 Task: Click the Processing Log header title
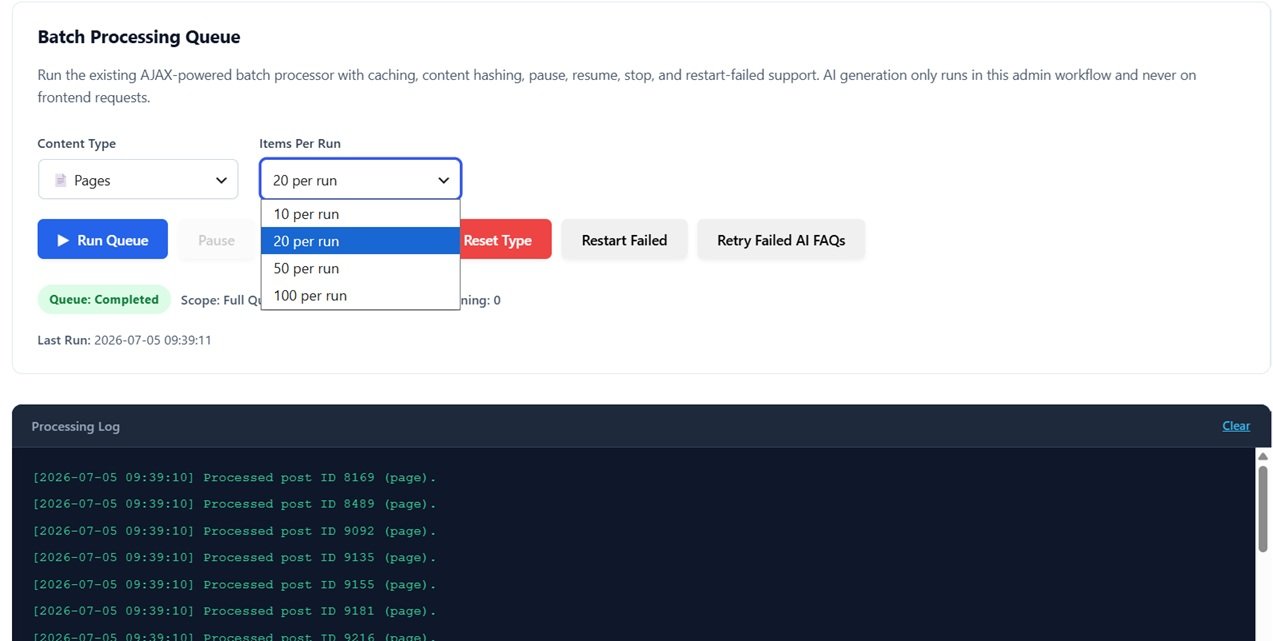coord(75,426)
